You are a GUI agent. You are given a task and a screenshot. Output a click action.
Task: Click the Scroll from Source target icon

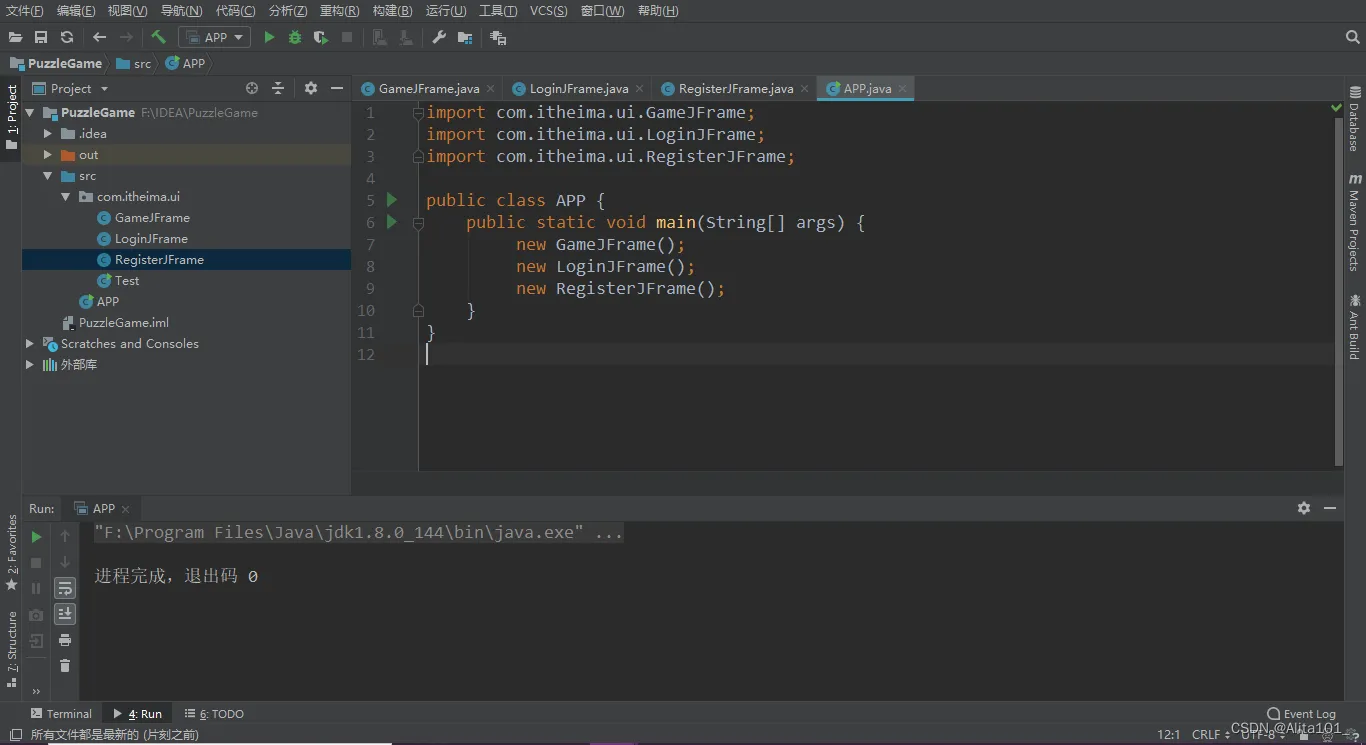(252, 88)
